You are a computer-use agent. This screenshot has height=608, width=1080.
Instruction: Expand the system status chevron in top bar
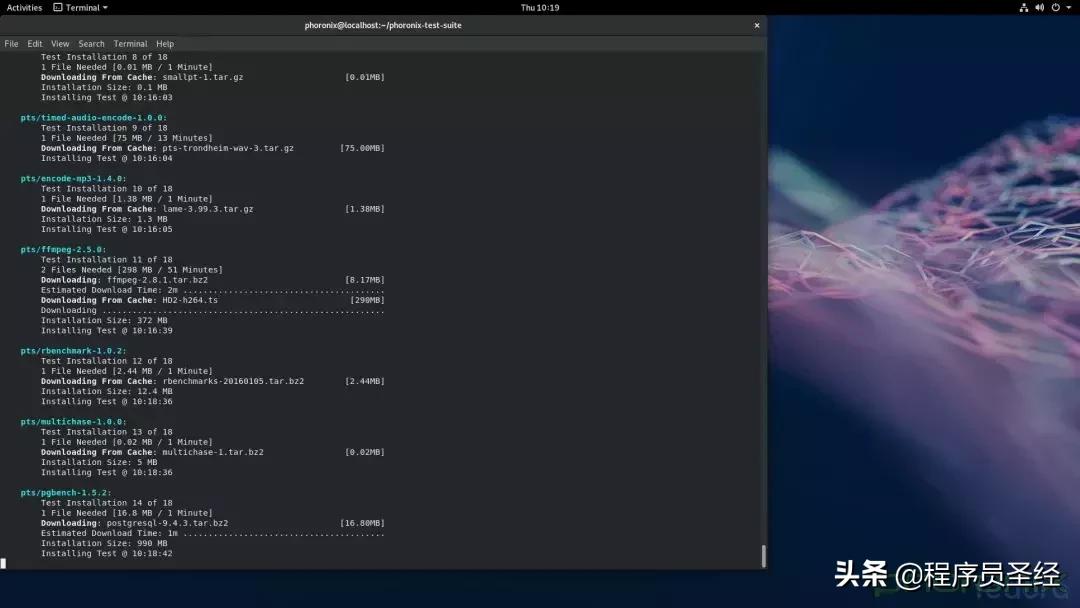click(1069, 7)
